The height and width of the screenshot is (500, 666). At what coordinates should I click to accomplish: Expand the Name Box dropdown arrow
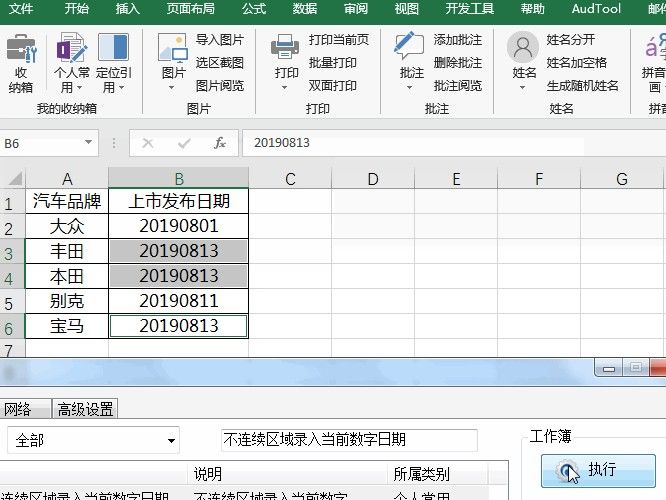tap(88, 142)
